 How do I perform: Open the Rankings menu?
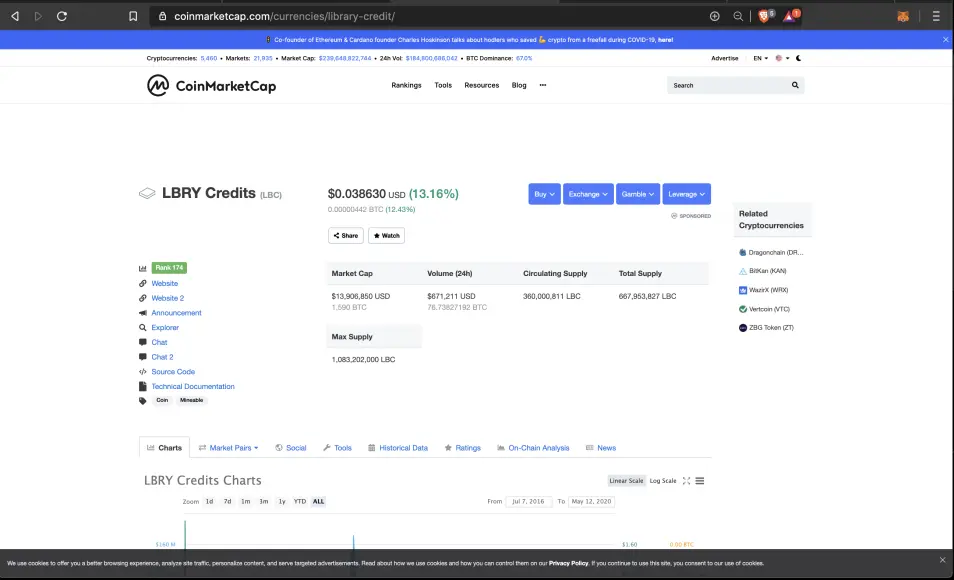(x=406, y=85)
